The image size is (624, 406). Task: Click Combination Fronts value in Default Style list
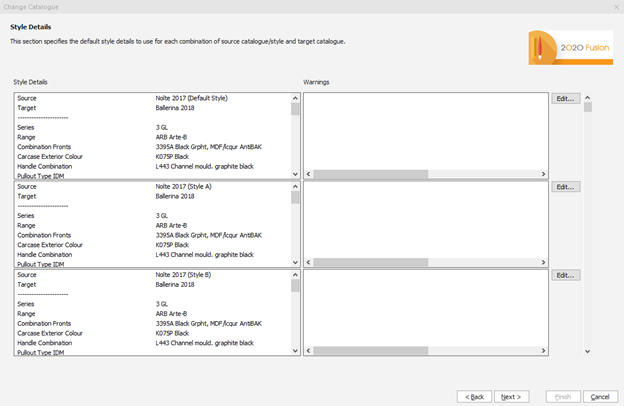coord(209,147)
